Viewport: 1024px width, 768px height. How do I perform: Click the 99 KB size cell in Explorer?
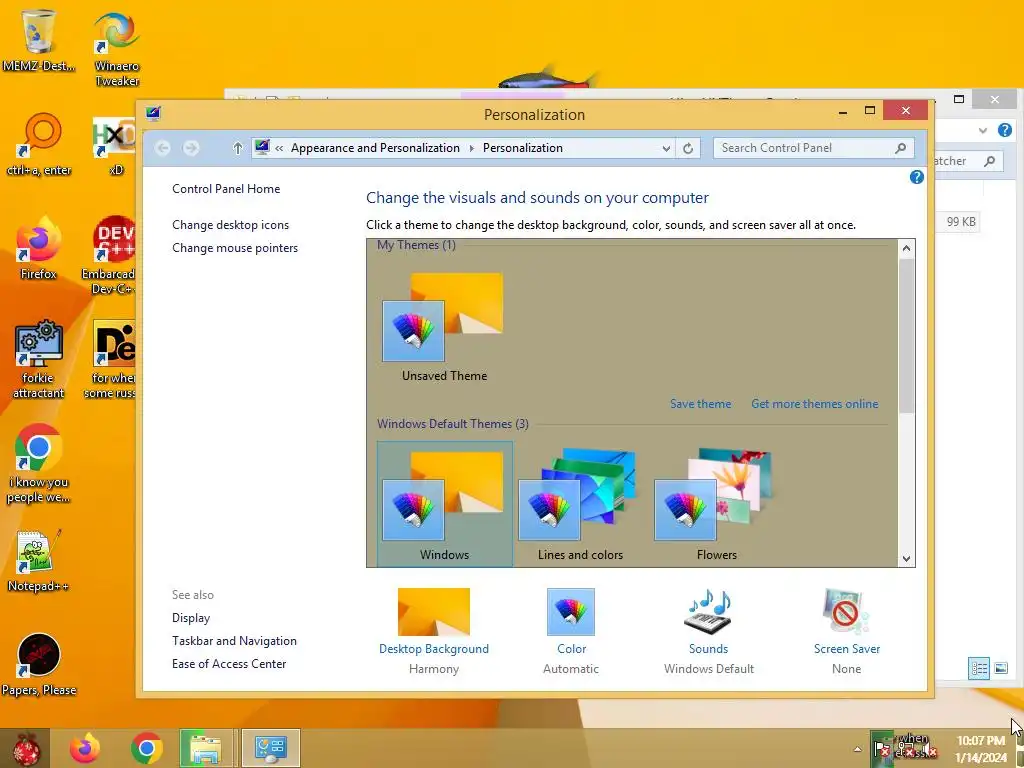tap(961, 222)
